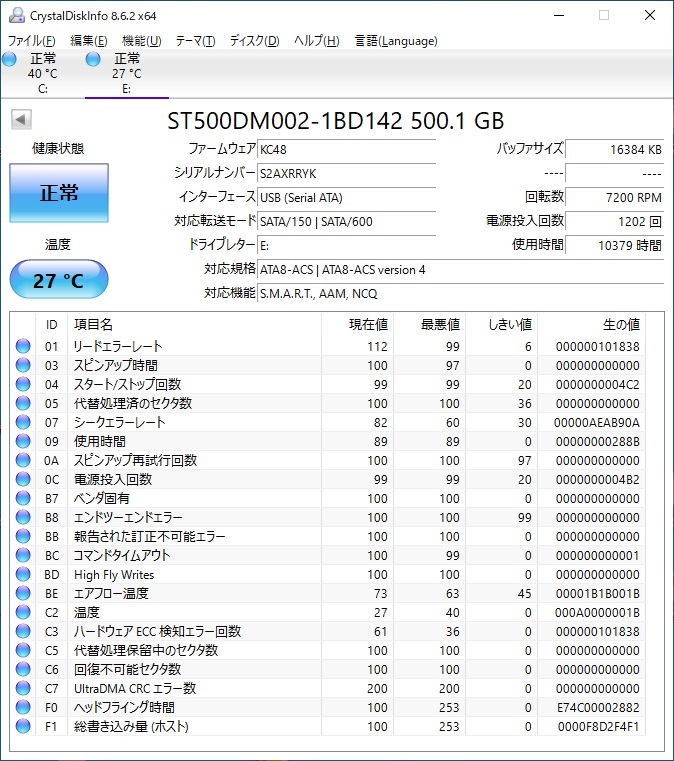Click status orb for ID BC コマンドタイムアウト
This screenshot has width=674, height=761.
pyautogui.click(x=23, y=555)
